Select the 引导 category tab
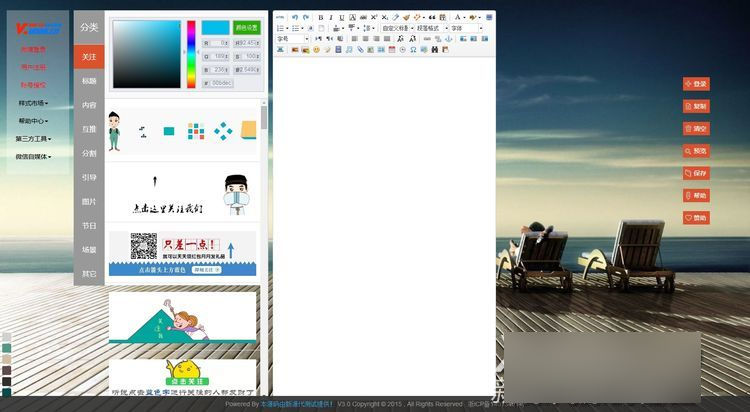750x412 pixels. tap(89, 177)
